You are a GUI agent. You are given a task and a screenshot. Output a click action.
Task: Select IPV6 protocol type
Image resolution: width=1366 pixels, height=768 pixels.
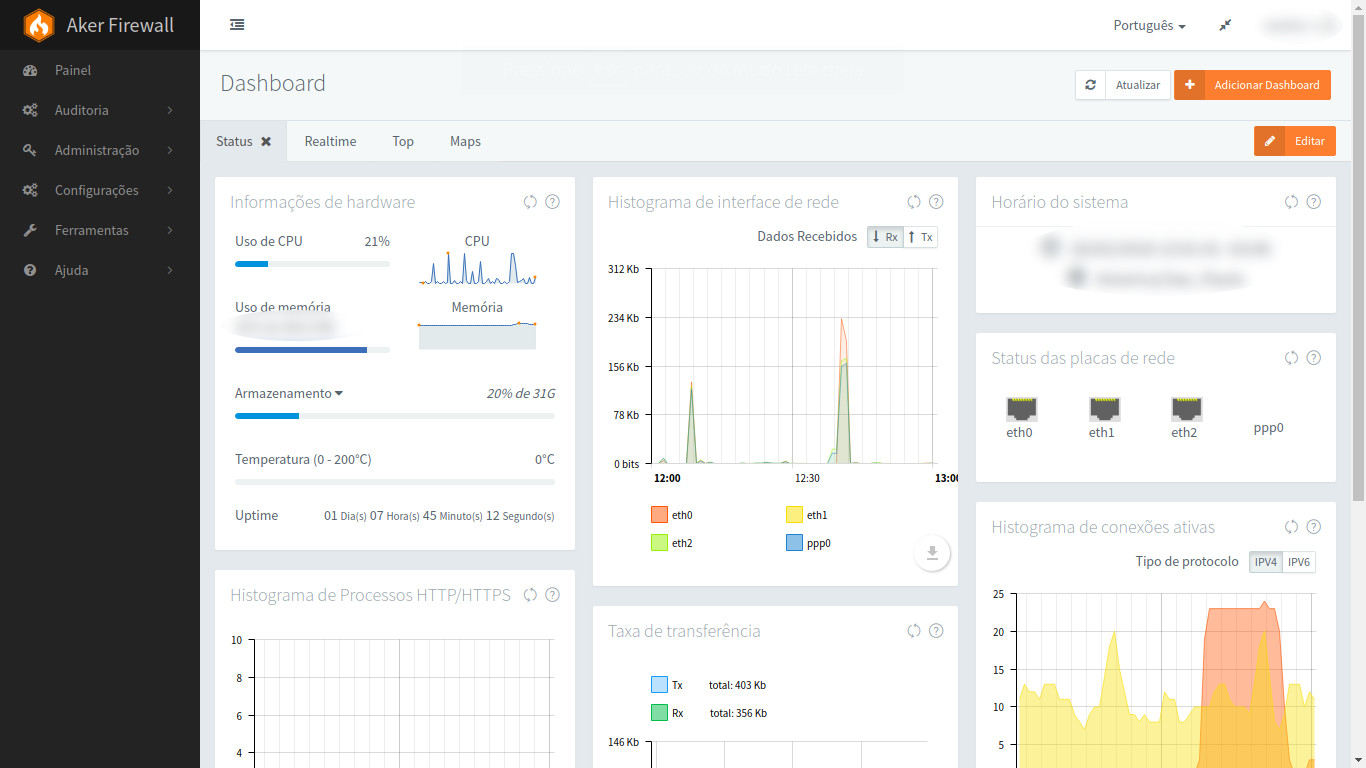[1298, 562]
